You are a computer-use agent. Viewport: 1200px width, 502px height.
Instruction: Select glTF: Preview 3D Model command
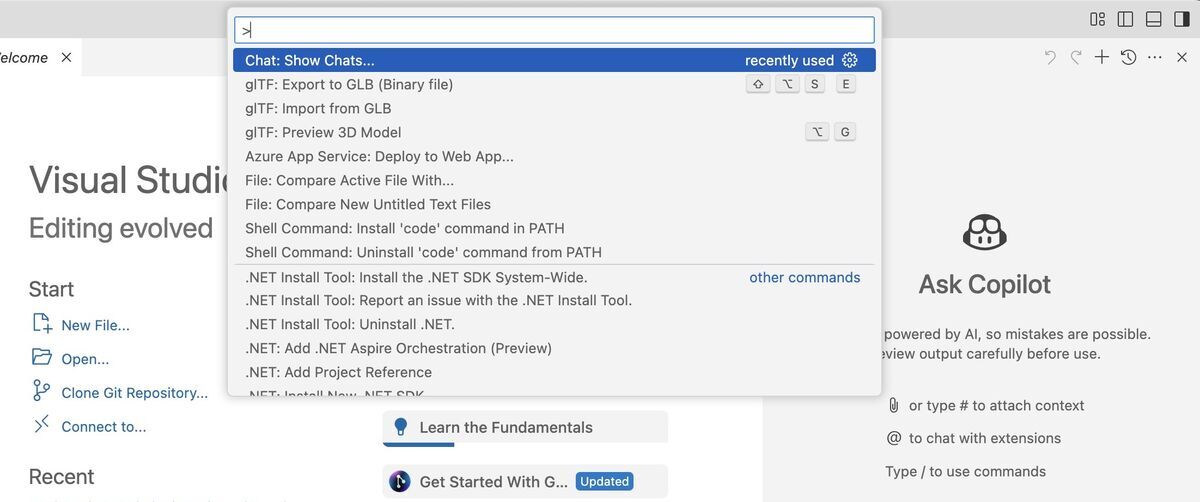[x=554, y=132]
